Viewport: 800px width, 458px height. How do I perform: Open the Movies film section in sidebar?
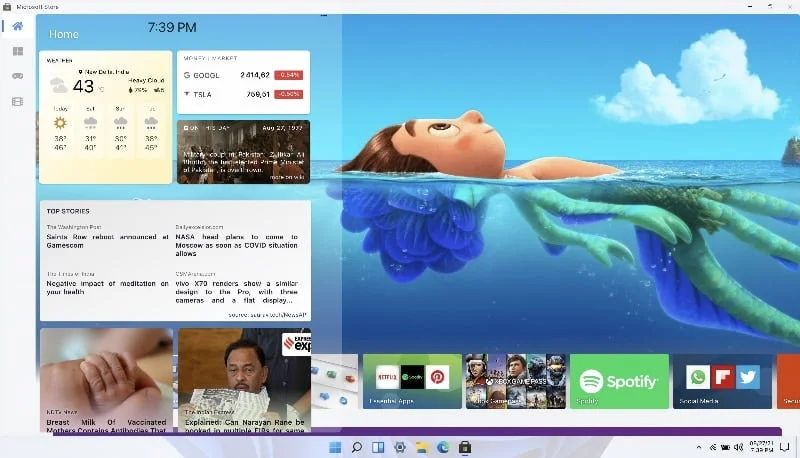[17, 101]
